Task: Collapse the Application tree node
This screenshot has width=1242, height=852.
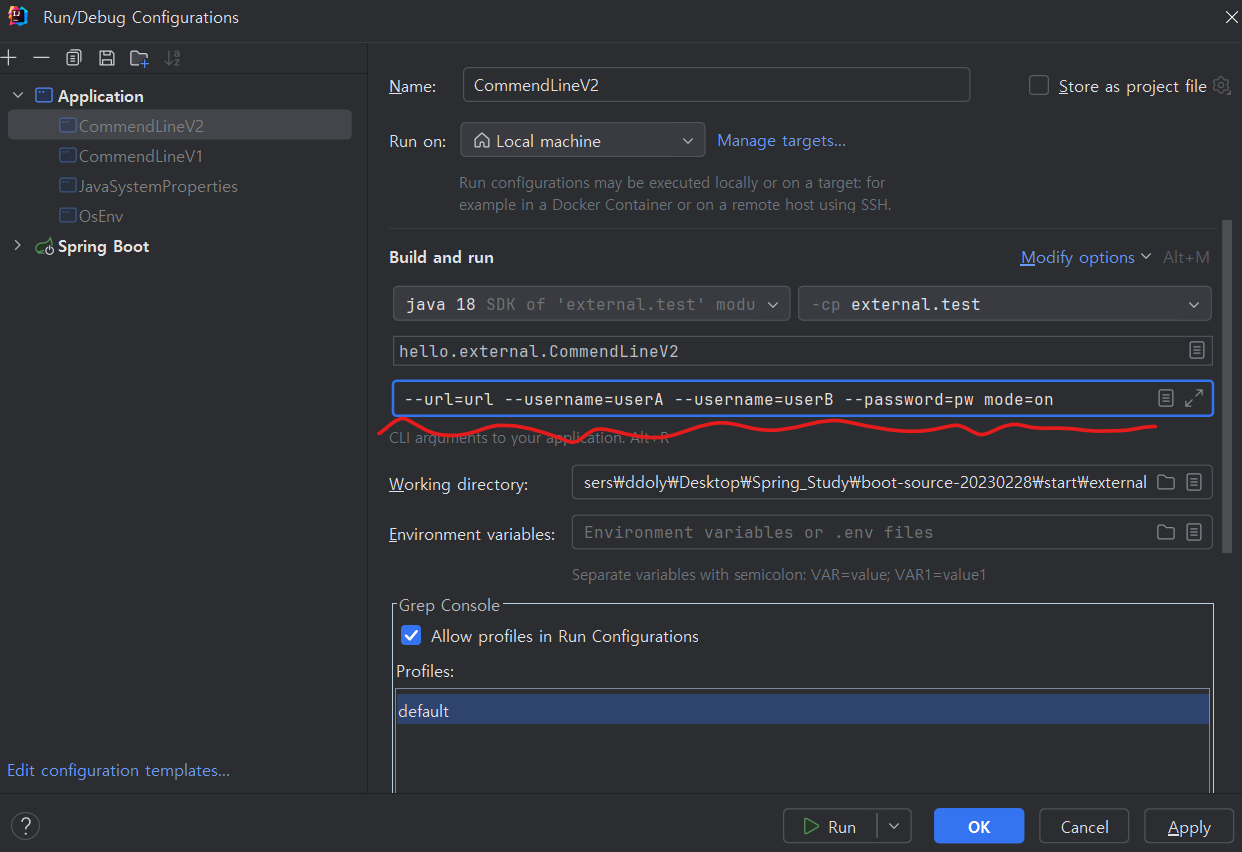Action: [x=17, y=96]
